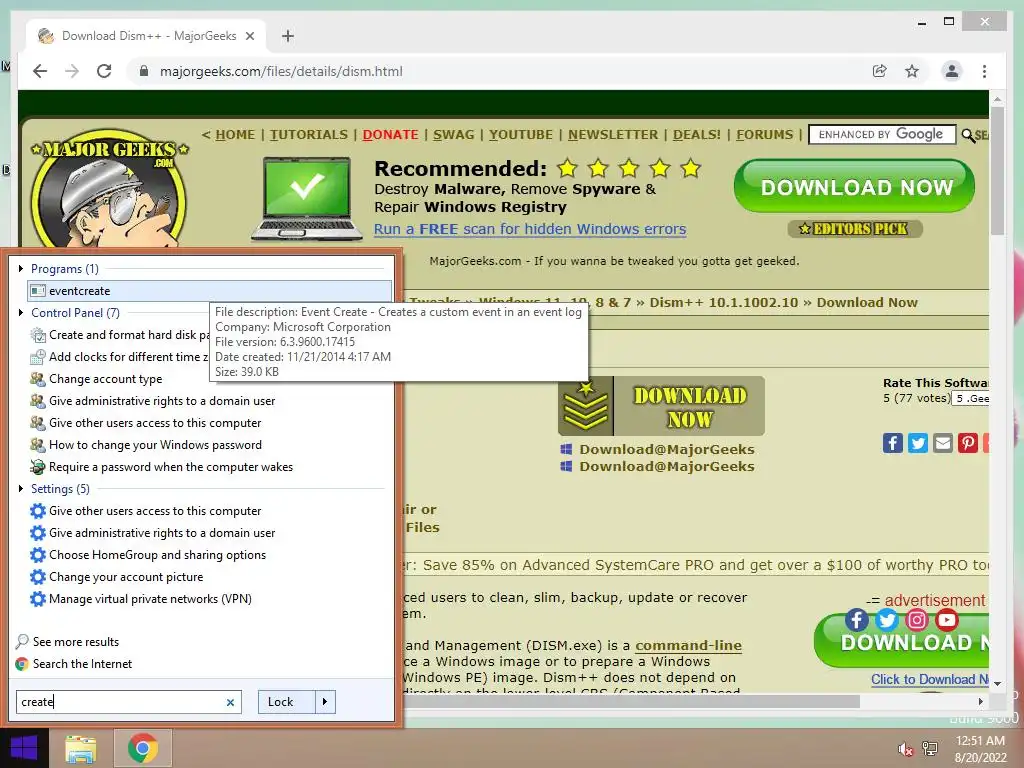
Task: Reload the page in Chrome
Action: coord(104,71)
